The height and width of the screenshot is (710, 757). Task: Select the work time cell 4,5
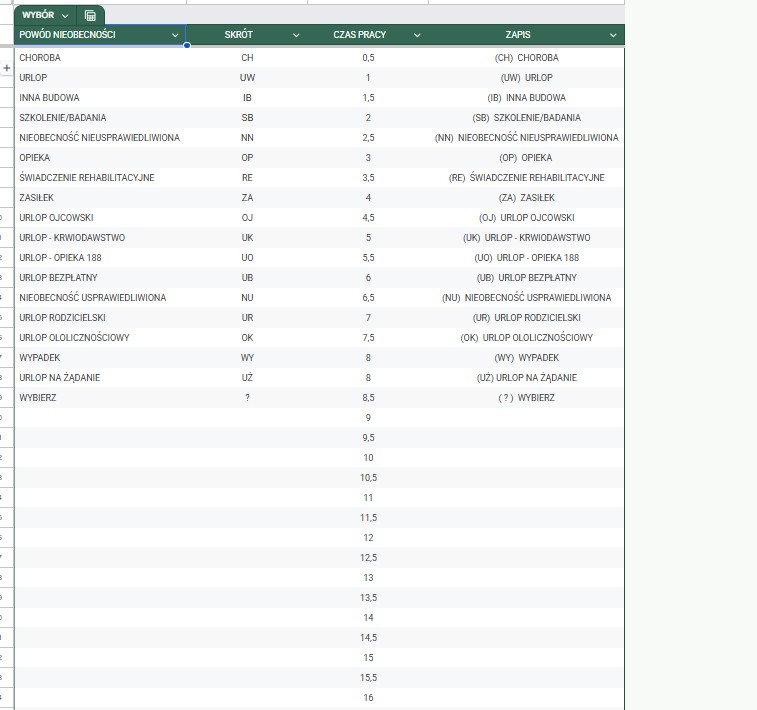tap(368, 218)
